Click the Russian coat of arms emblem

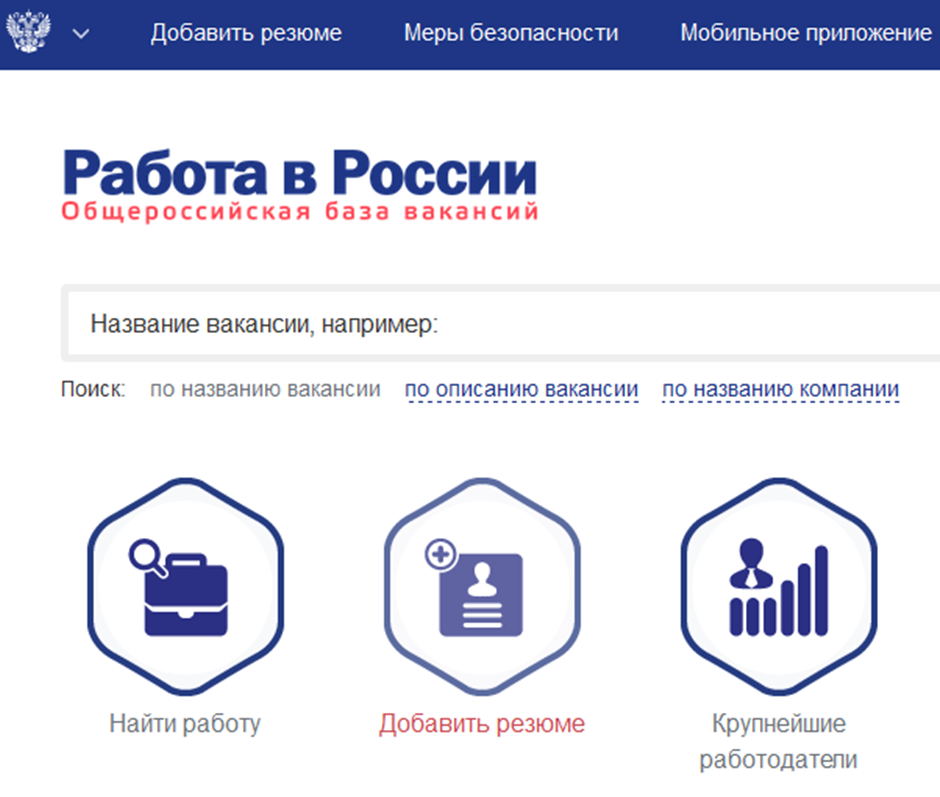[28, 32]
